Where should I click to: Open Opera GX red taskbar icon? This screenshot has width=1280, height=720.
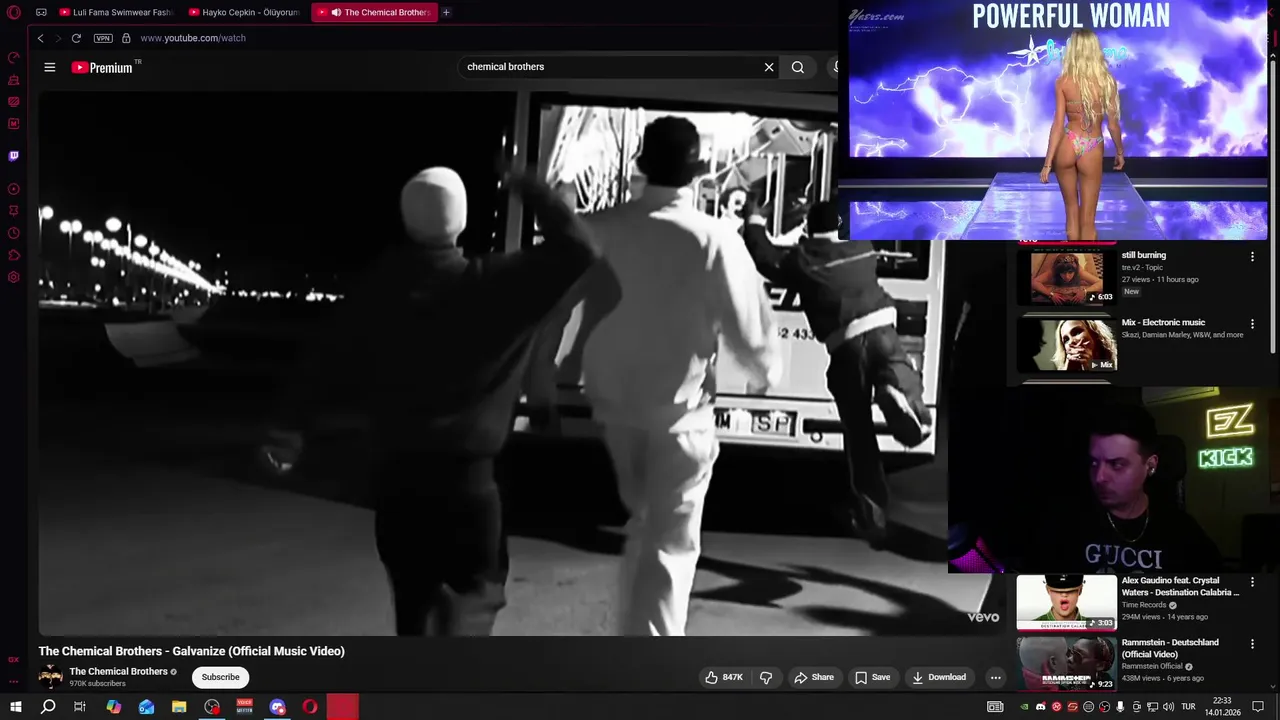(310, 707)
